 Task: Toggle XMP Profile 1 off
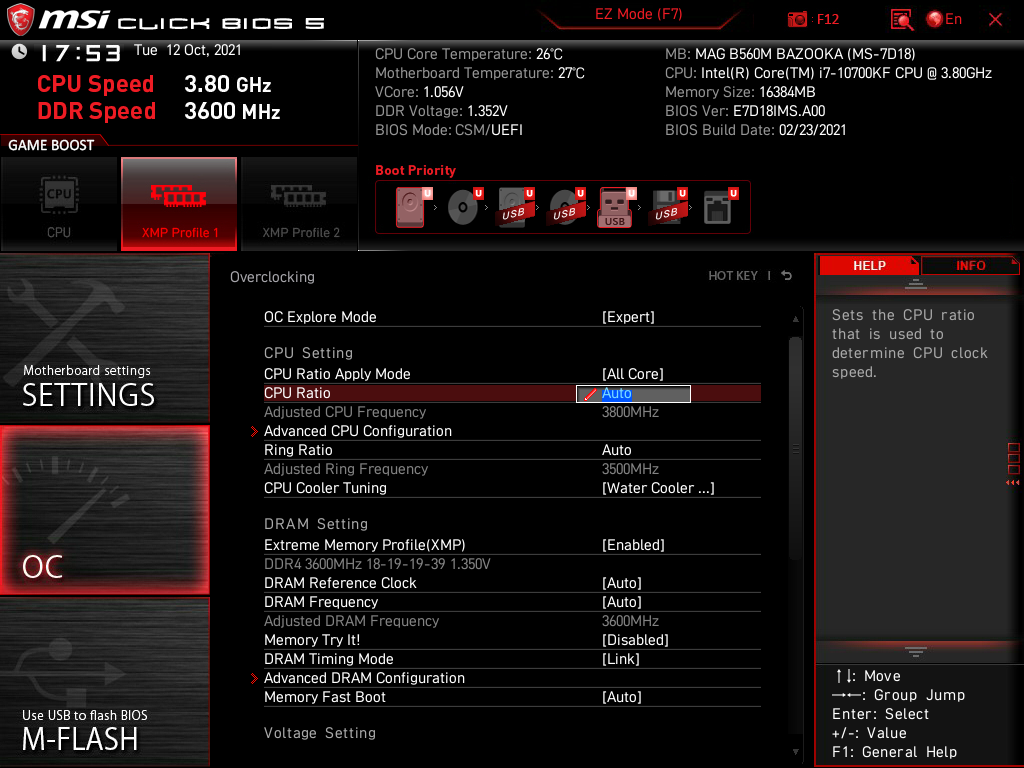[179, 204]
